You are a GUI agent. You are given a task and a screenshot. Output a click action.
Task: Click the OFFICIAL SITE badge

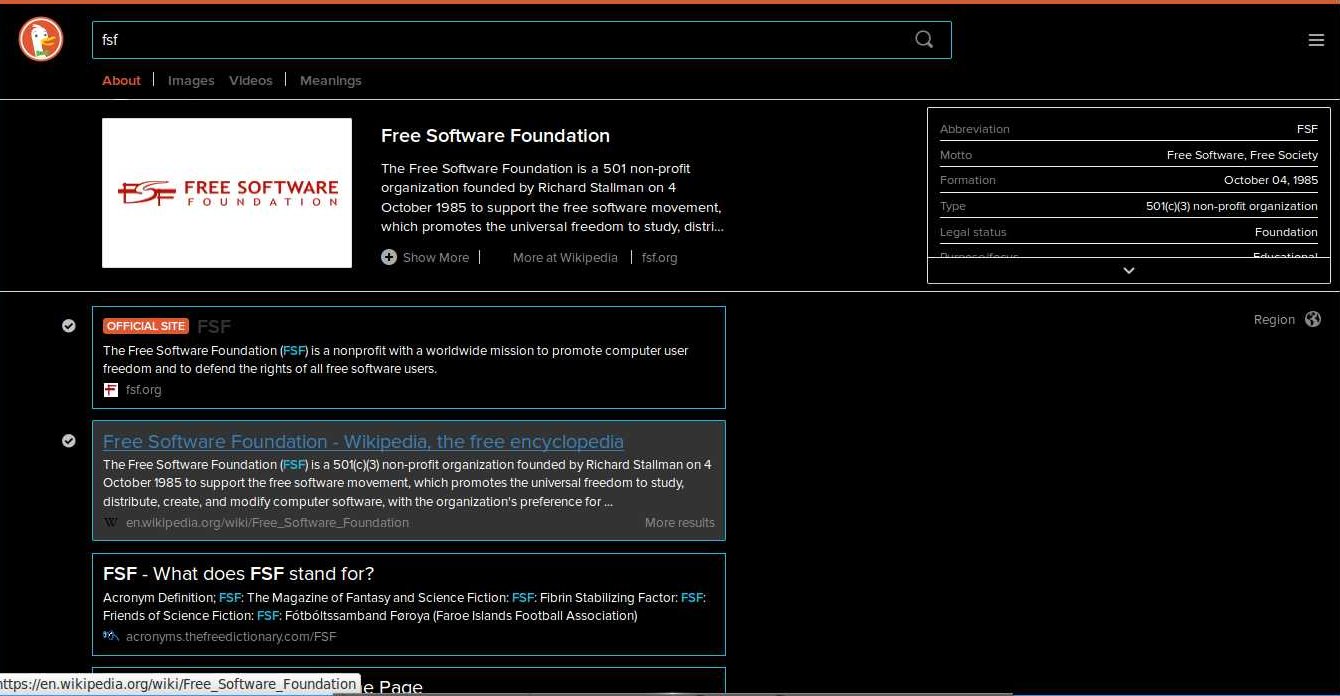[146, 326]
